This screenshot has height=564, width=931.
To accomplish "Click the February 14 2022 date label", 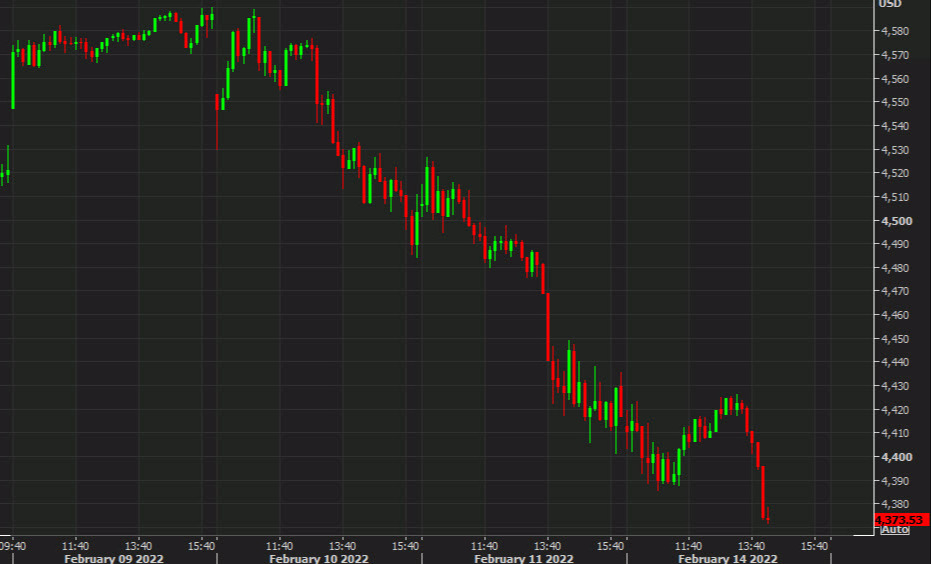I will [728, 559].
